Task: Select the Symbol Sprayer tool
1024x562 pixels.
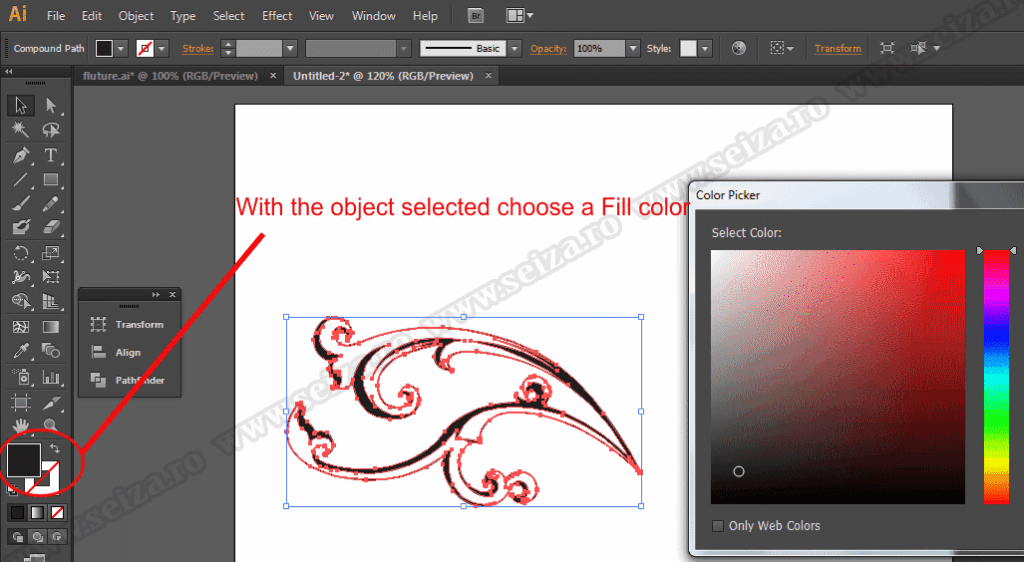Action: point(21,377)
